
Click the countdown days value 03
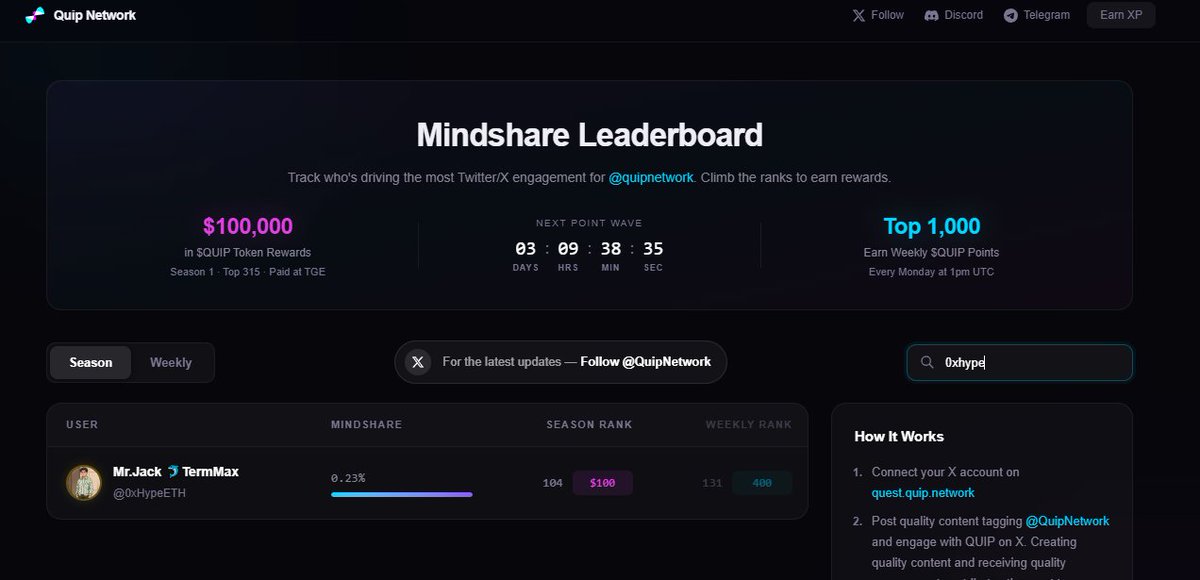(526, 249)
